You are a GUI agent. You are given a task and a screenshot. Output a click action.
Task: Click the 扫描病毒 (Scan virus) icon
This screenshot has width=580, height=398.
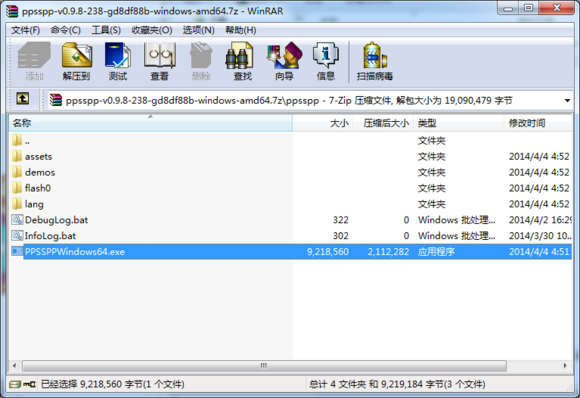coord(374,61)
